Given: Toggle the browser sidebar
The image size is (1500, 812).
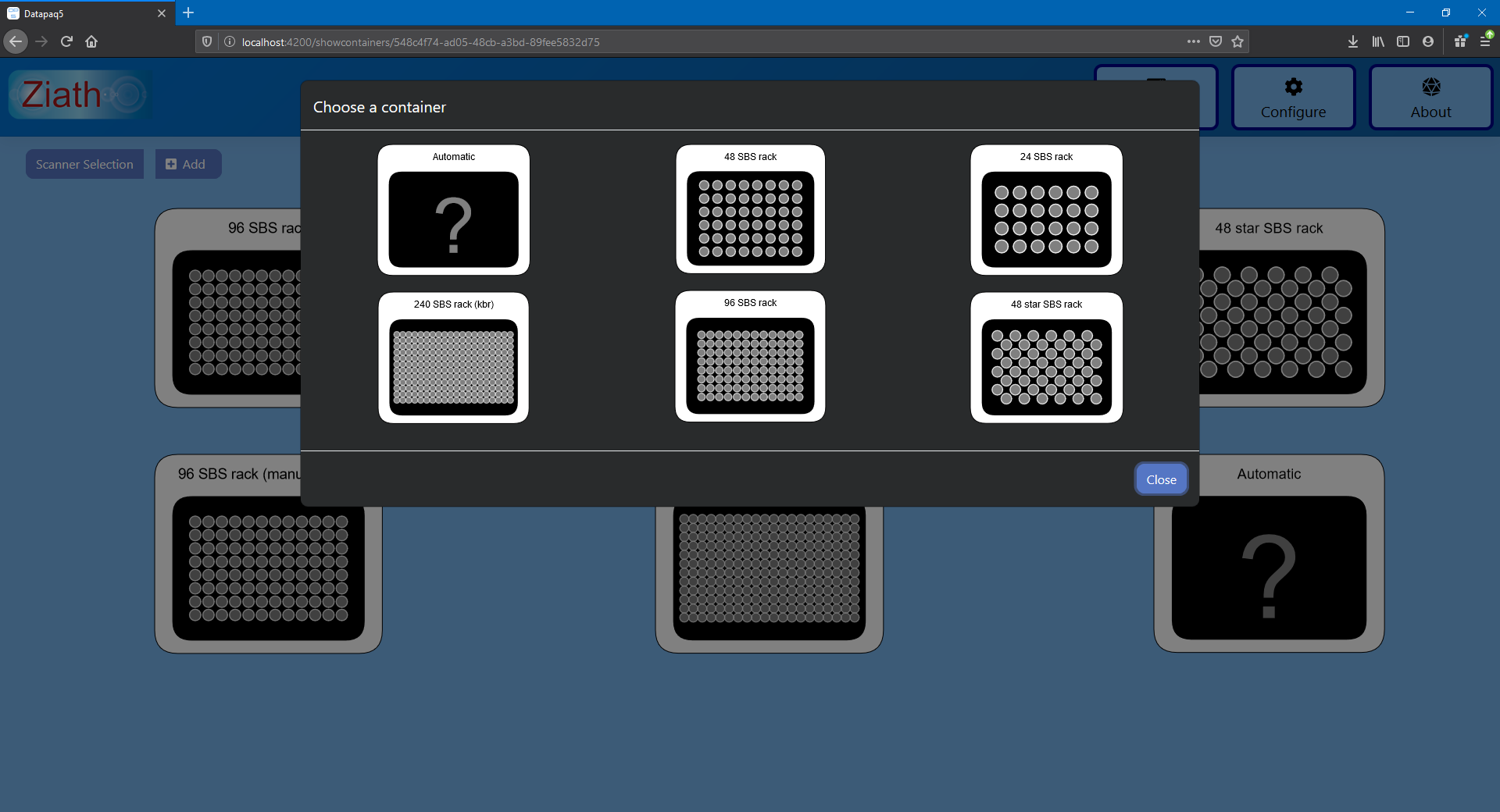Looking at the screenshot, I should [x=1403, y=41].
